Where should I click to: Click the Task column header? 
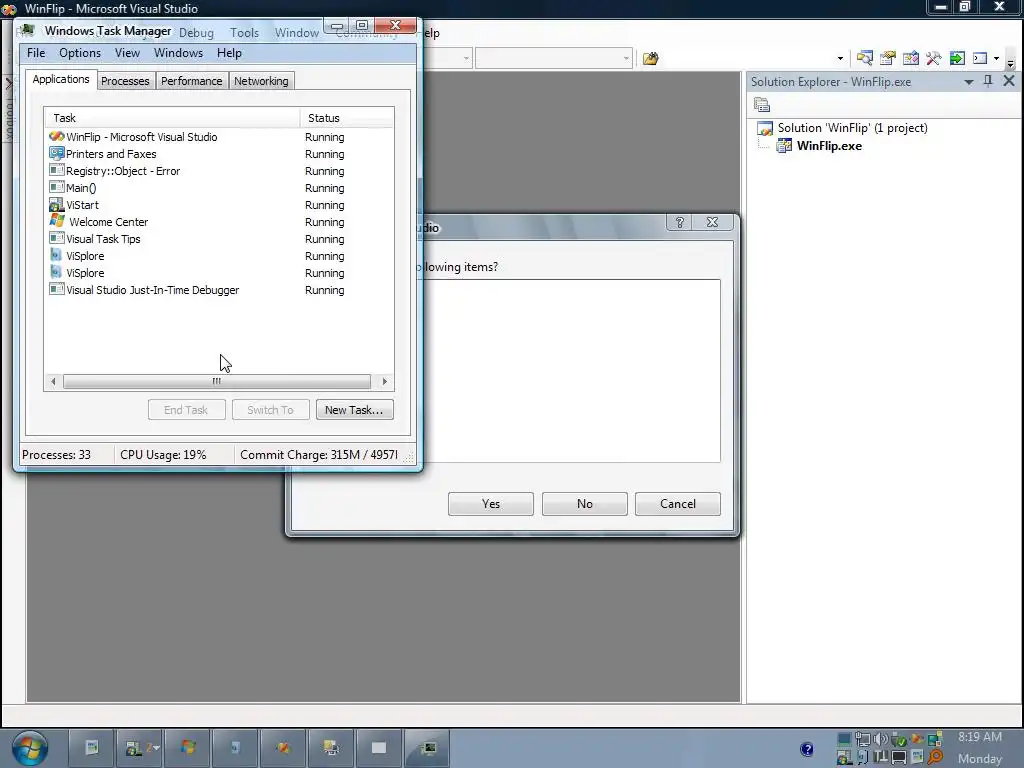172,118
